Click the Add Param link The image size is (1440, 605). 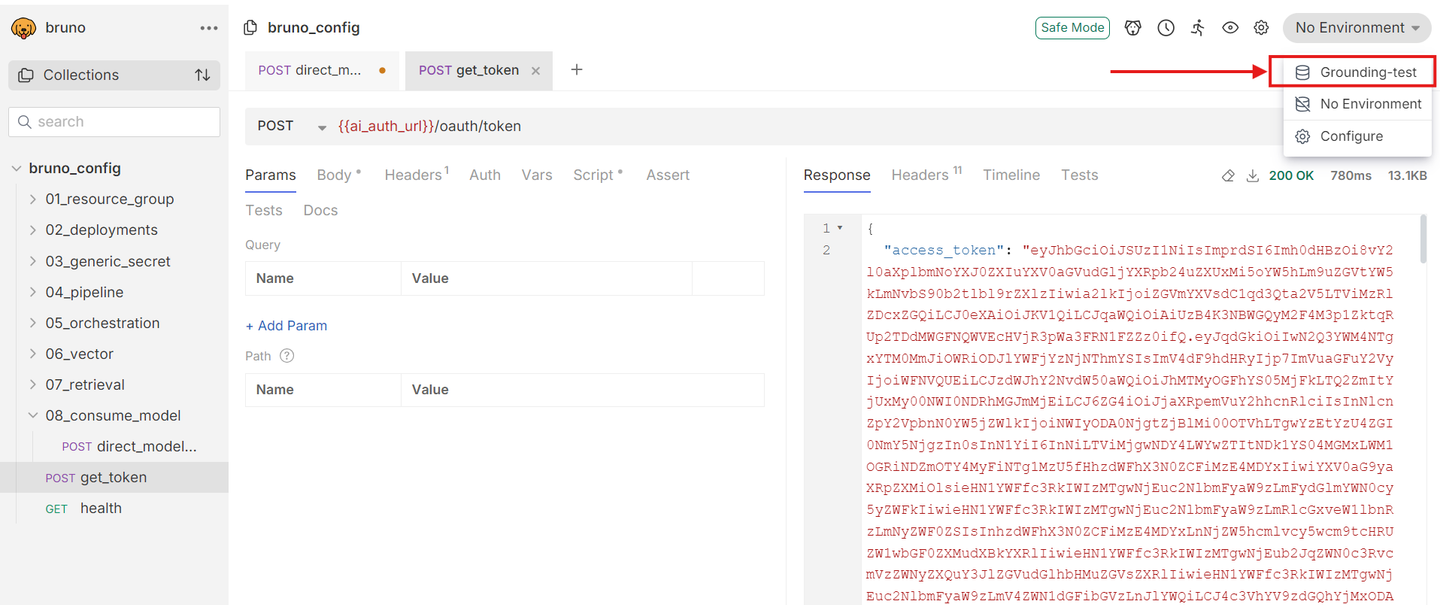(x=287, y=326)
